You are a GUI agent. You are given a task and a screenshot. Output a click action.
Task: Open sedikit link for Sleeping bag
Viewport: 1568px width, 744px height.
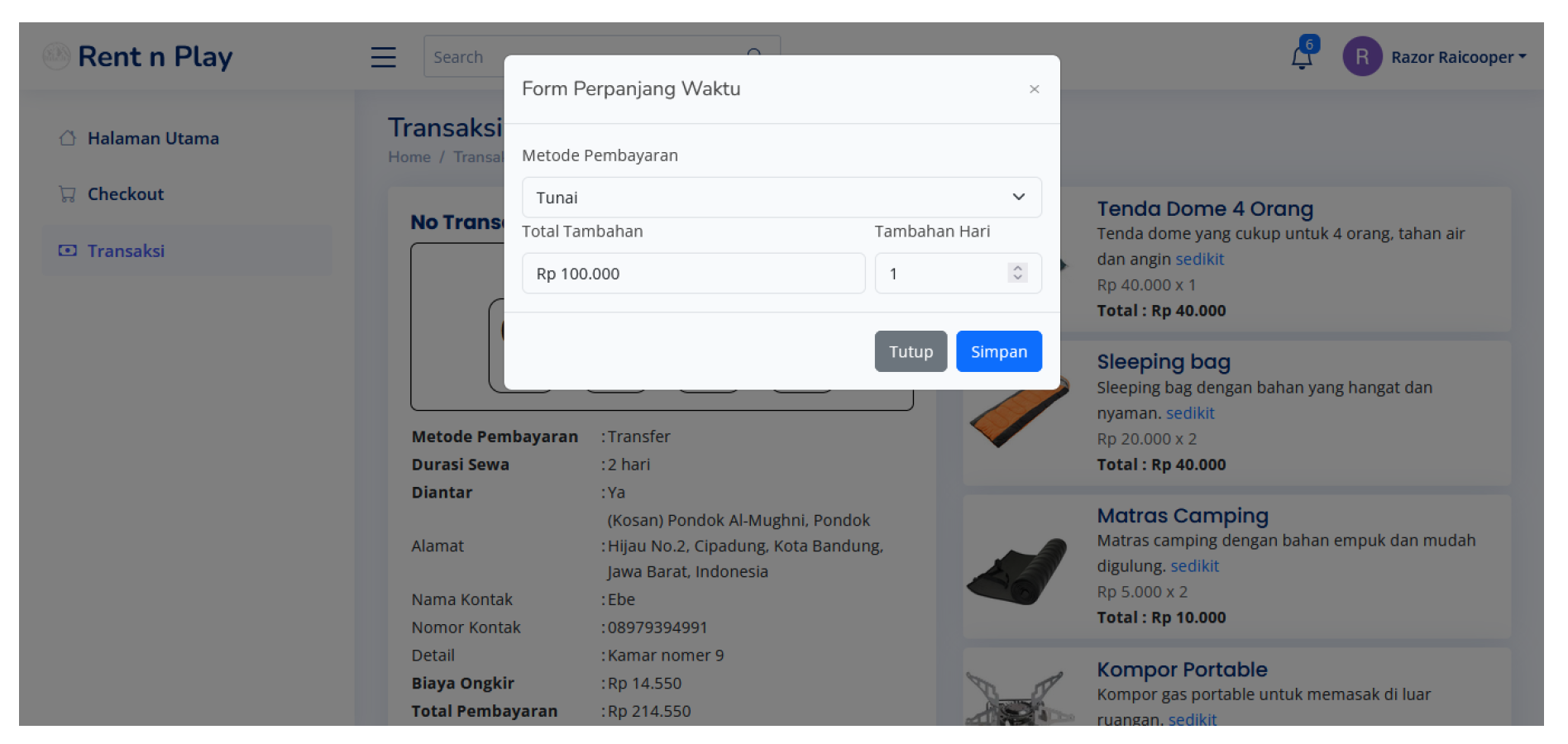click(1189, 413)
